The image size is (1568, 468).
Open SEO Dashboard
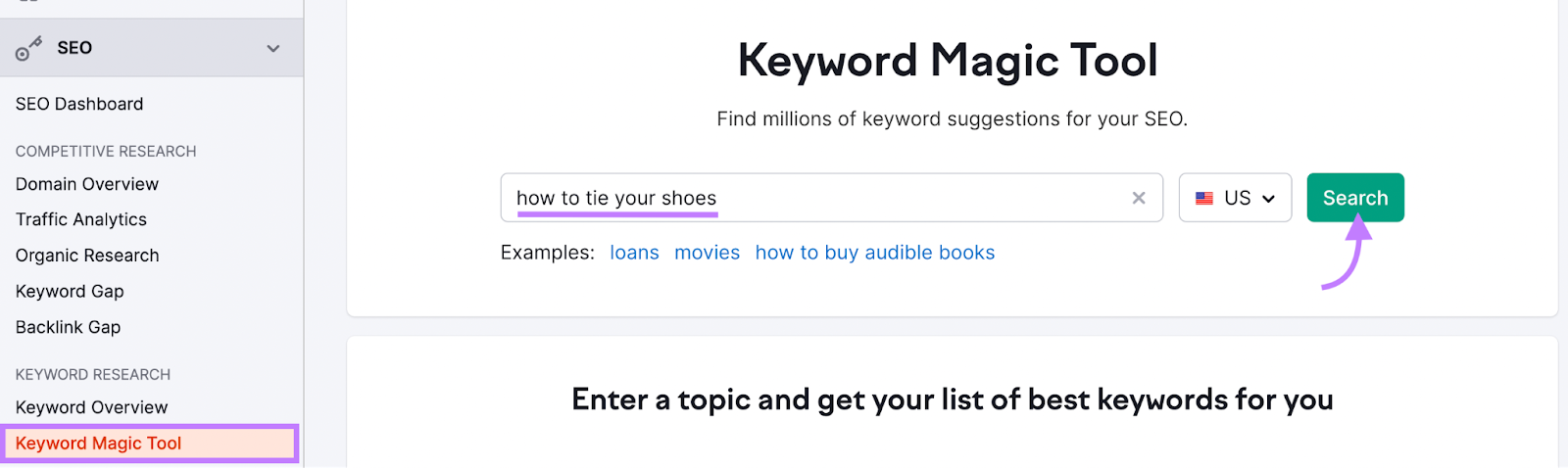[x=79, y=104]
